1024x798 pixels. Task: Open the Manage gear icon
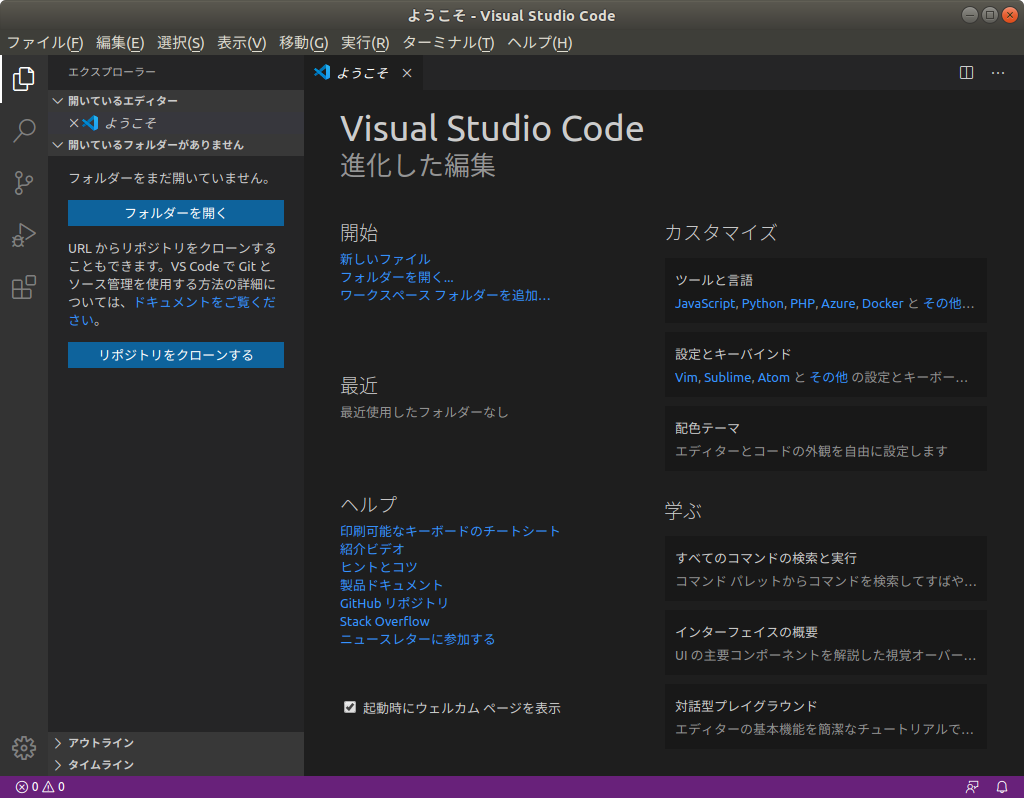click(x=24, y=748)
